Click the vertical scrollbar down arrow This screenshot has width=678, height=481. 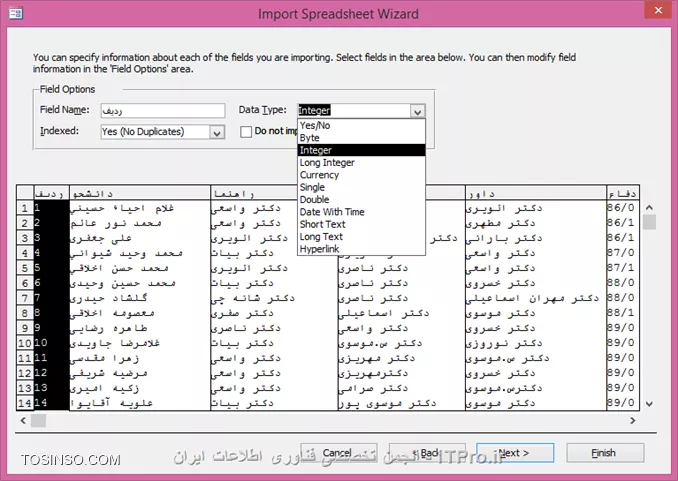649,404
